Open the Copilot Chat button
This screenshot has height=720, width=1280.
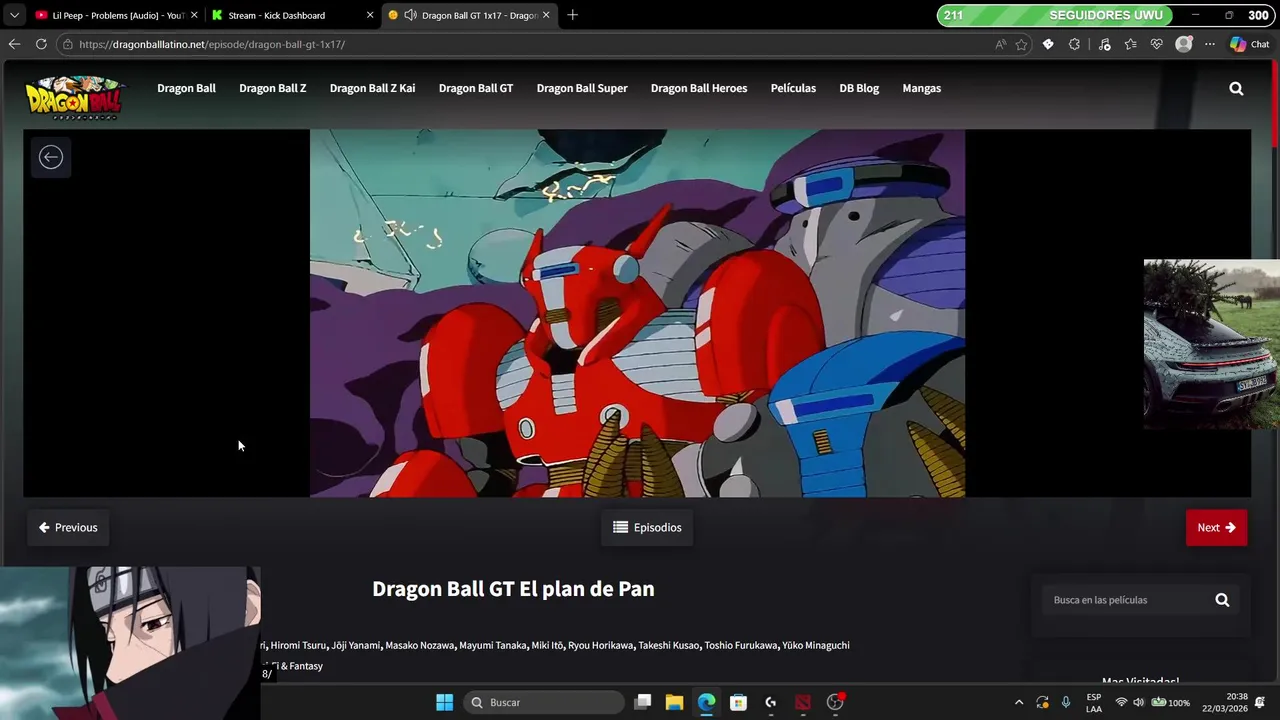click(x=1250, y=44)
